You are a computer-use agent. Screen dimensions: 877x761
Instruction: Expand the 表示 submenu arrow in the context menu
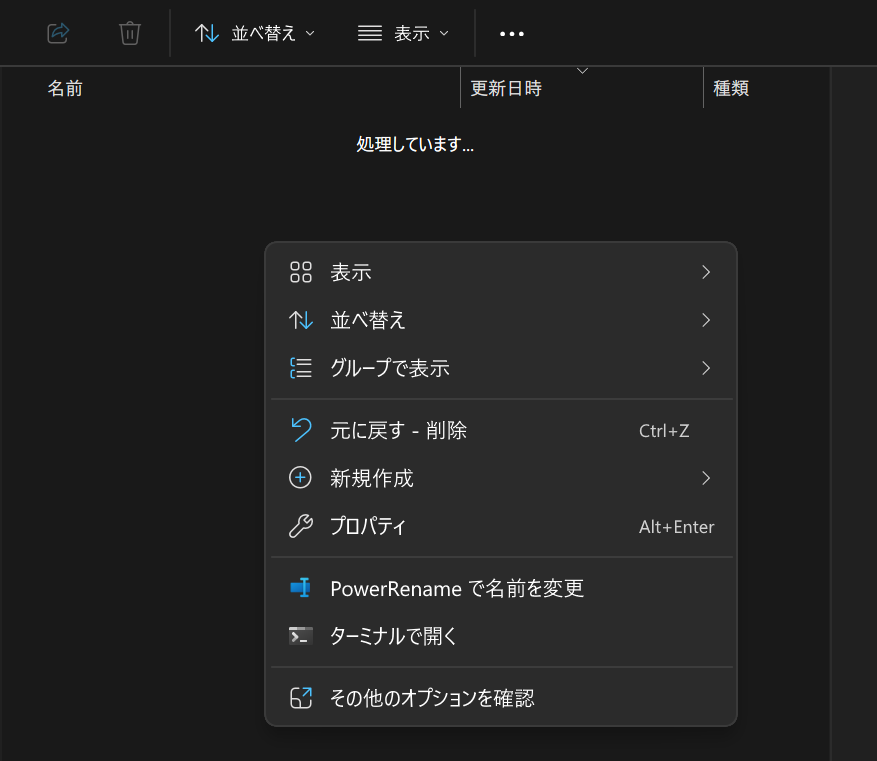(x=706, y=272)
